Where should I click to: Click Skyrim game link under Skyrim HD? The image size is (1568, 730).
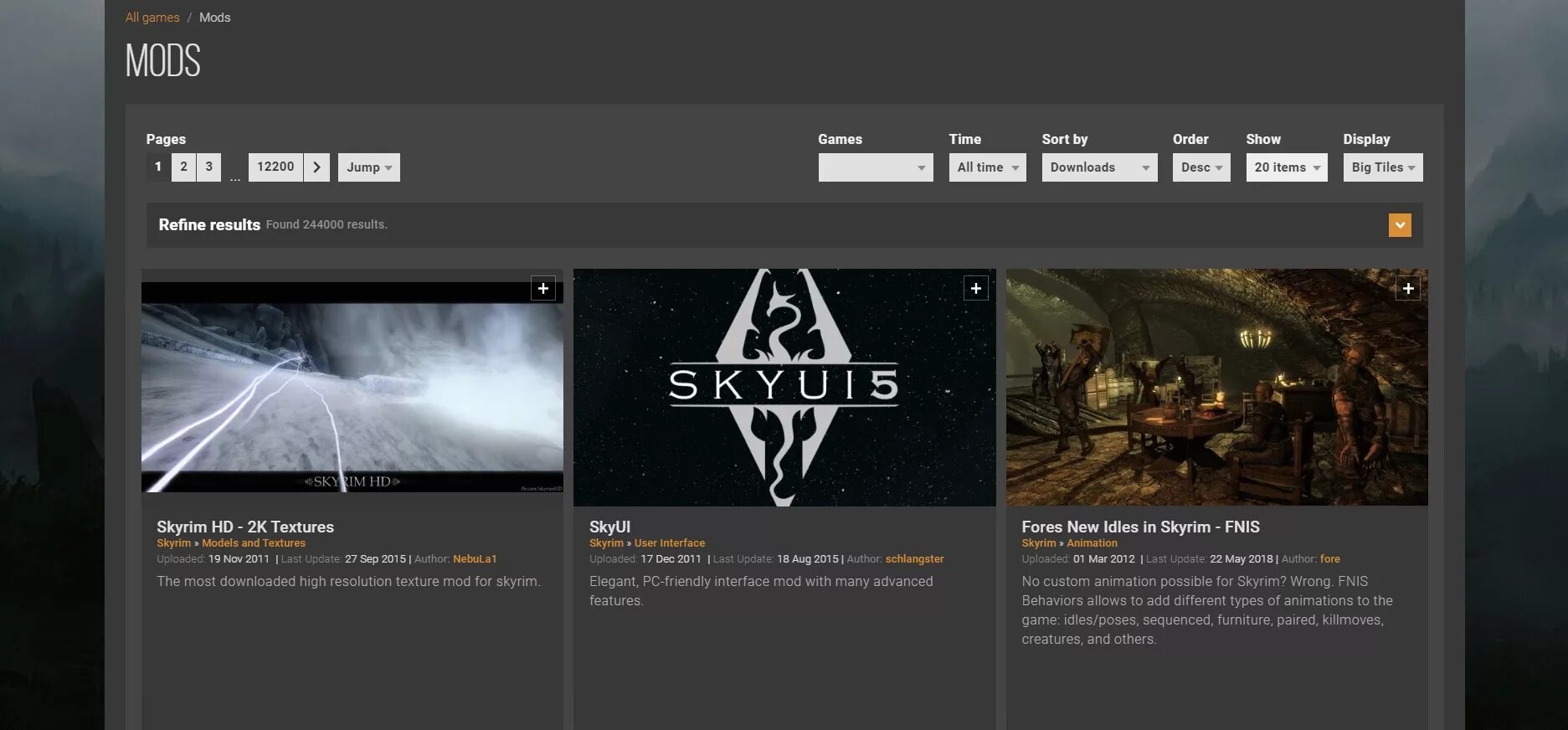pos(173,543)
